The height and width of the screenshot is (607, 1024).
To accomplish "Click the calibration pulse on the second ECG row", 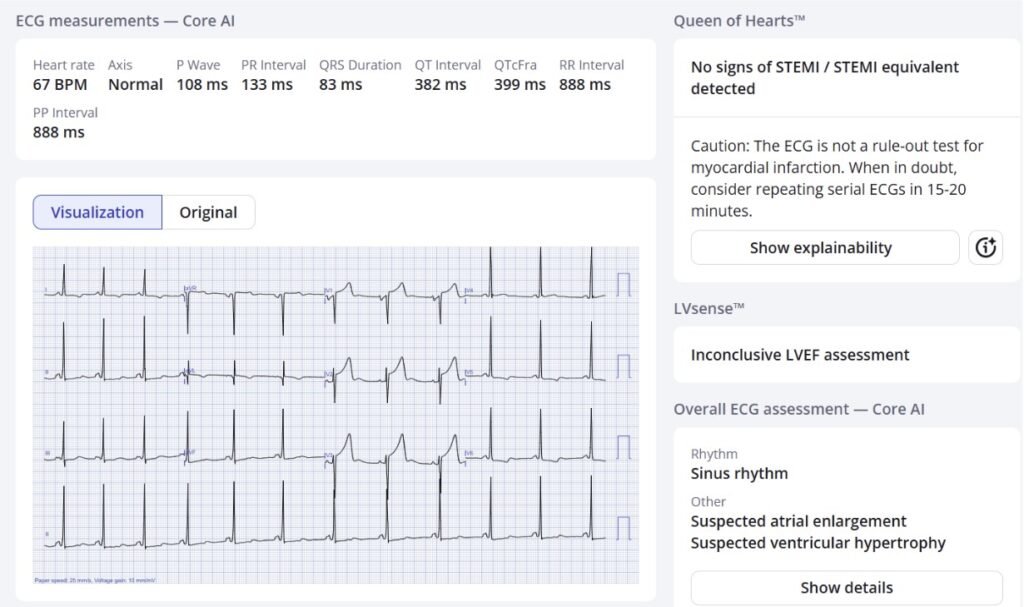I will coord(624,366).
